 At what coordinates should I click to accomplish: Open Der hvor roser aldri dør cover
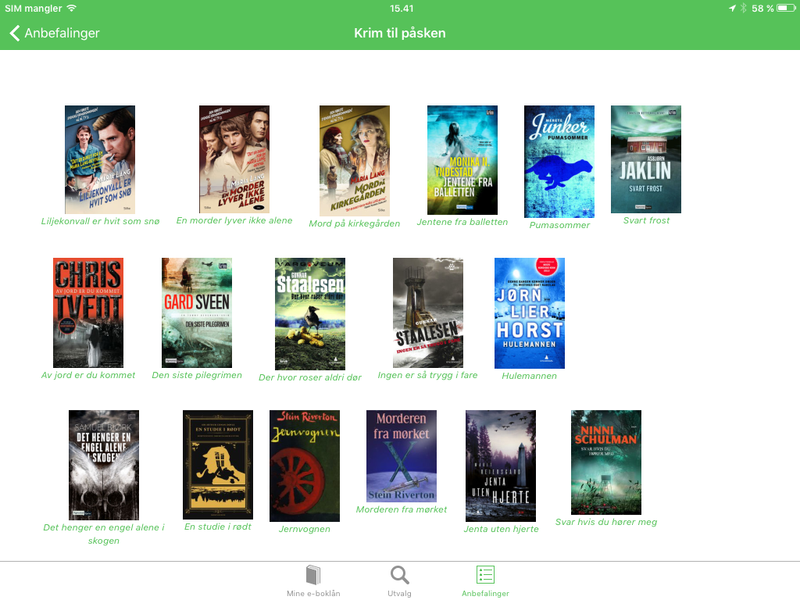point(310,313)
